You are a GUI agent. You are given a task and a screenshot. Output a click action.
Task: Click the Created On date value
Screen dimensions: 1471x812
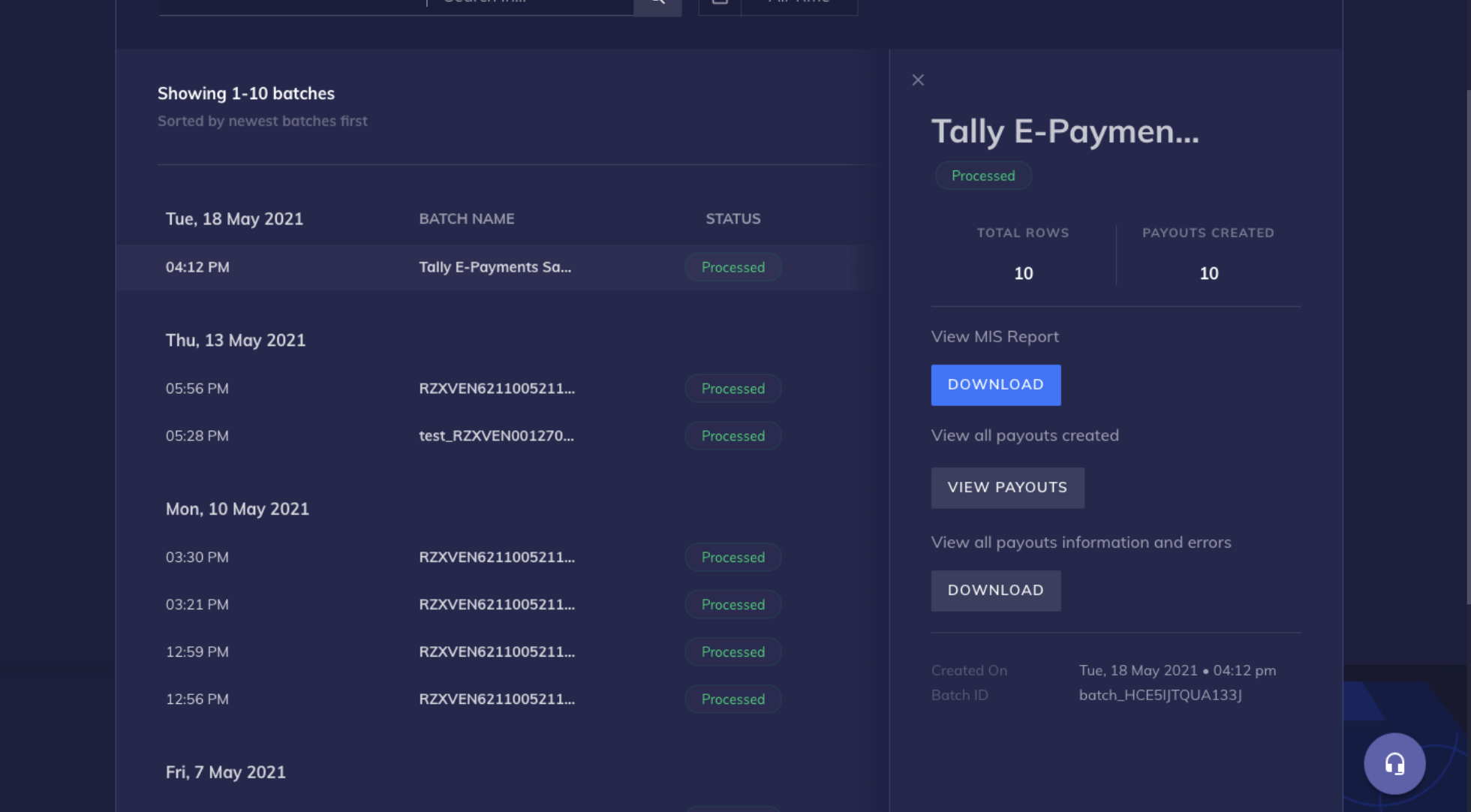pos(1178,670)
